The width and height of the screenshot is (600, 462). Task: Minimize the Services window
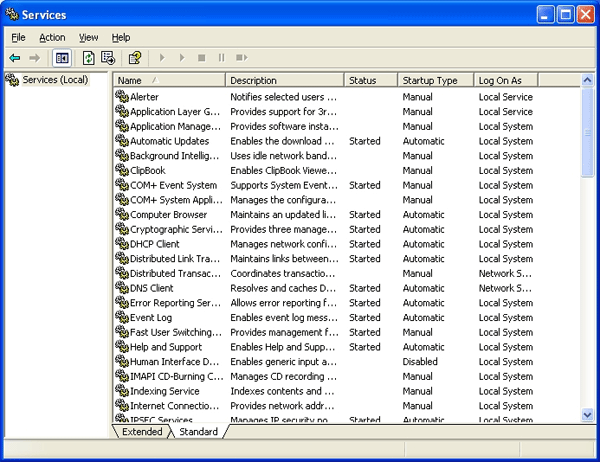pyautogui.click(x=545, y=15)
